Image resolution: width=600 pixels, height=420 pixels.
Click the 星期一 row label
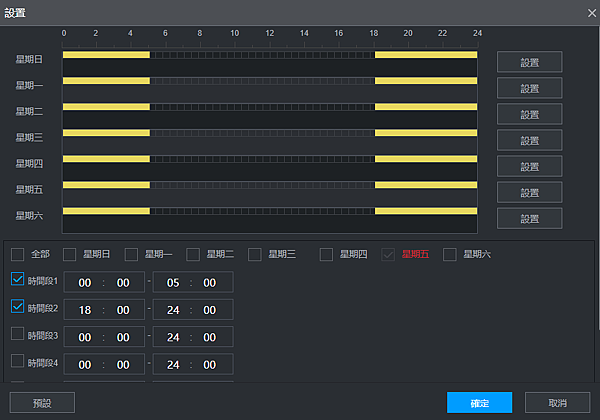tap(29, 86)
